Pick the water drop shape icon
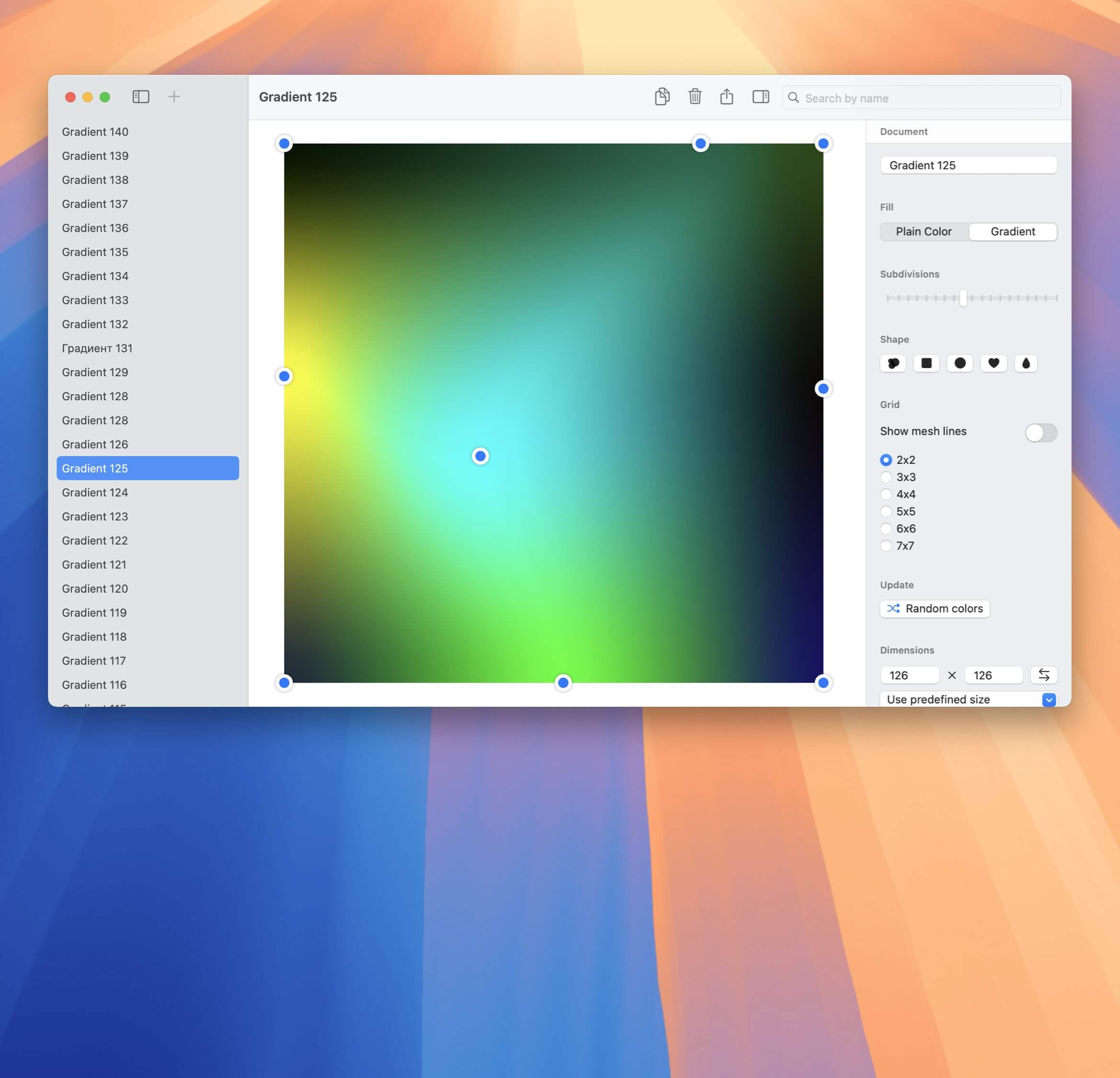The width and height of the screenshot is (1120, 1078). (1026, 363)
